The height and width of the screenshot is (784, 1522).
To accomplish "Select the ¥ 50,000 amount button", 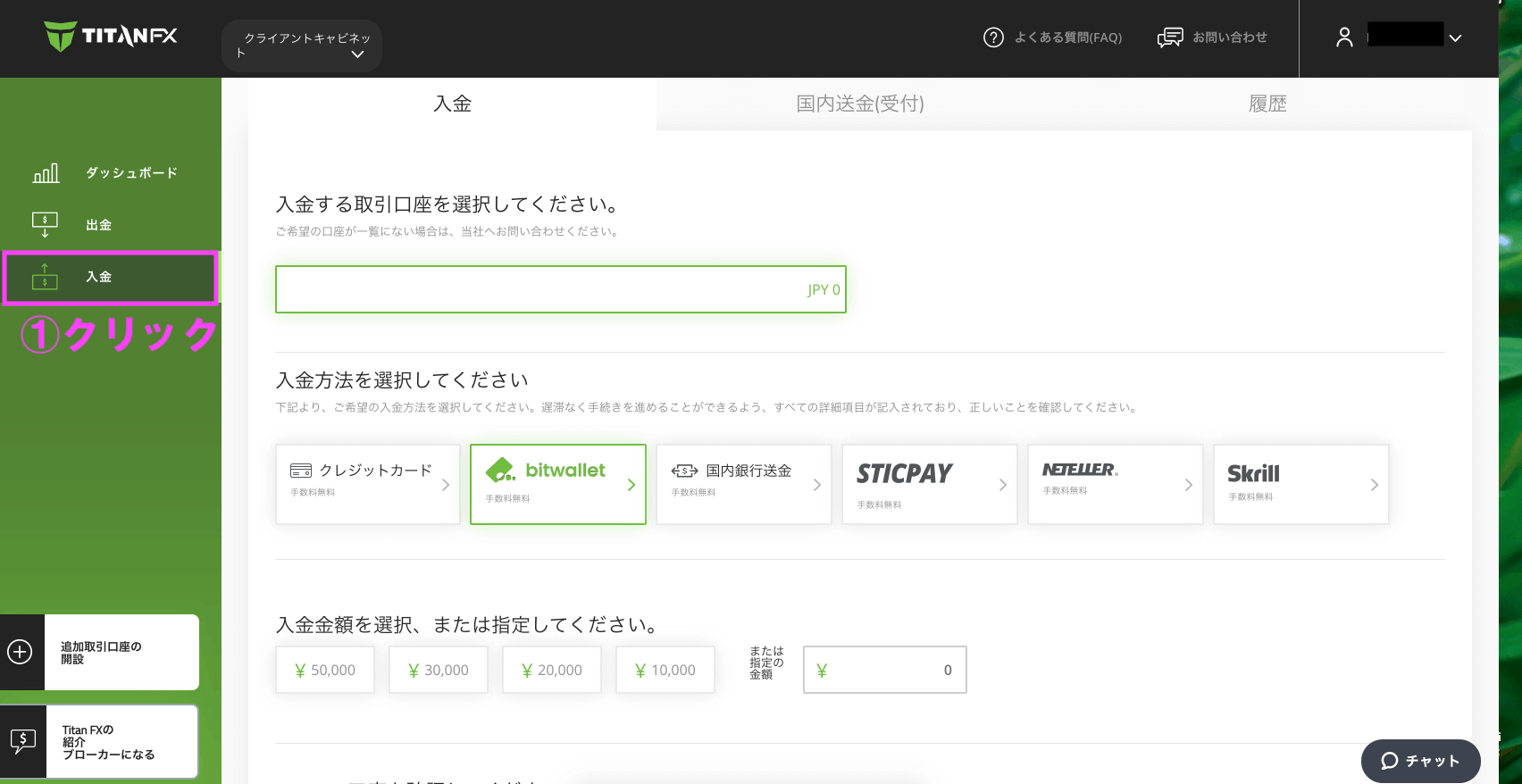I will (x=325, y=670).
